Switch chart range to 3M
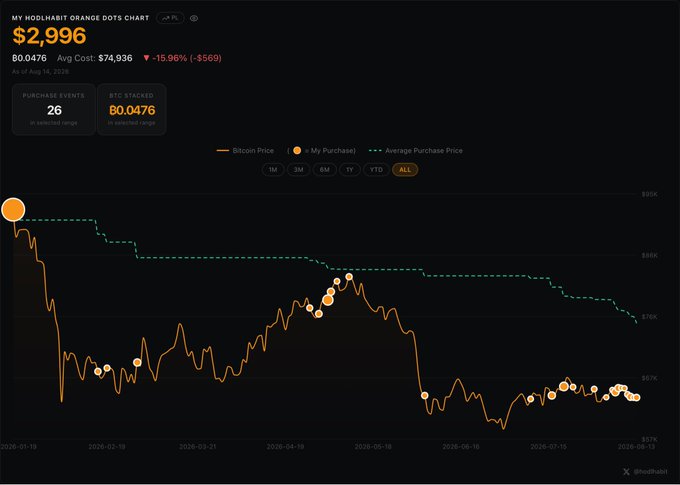680x485 pixels. [x=298, y=170]
